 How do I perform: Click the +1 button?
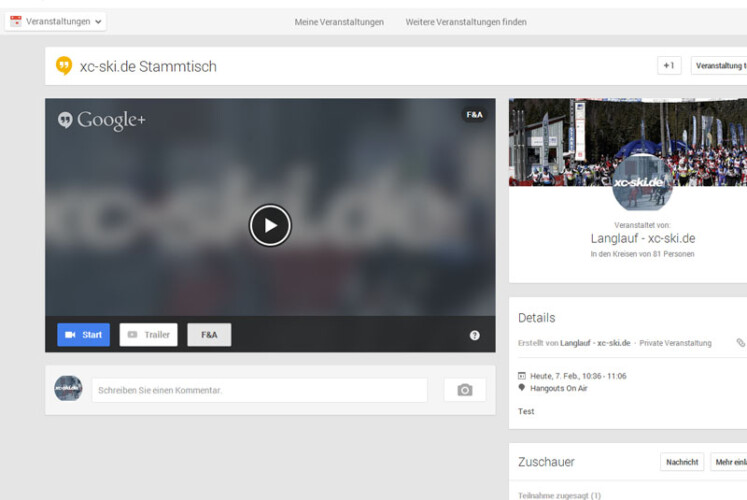(669, 66)
